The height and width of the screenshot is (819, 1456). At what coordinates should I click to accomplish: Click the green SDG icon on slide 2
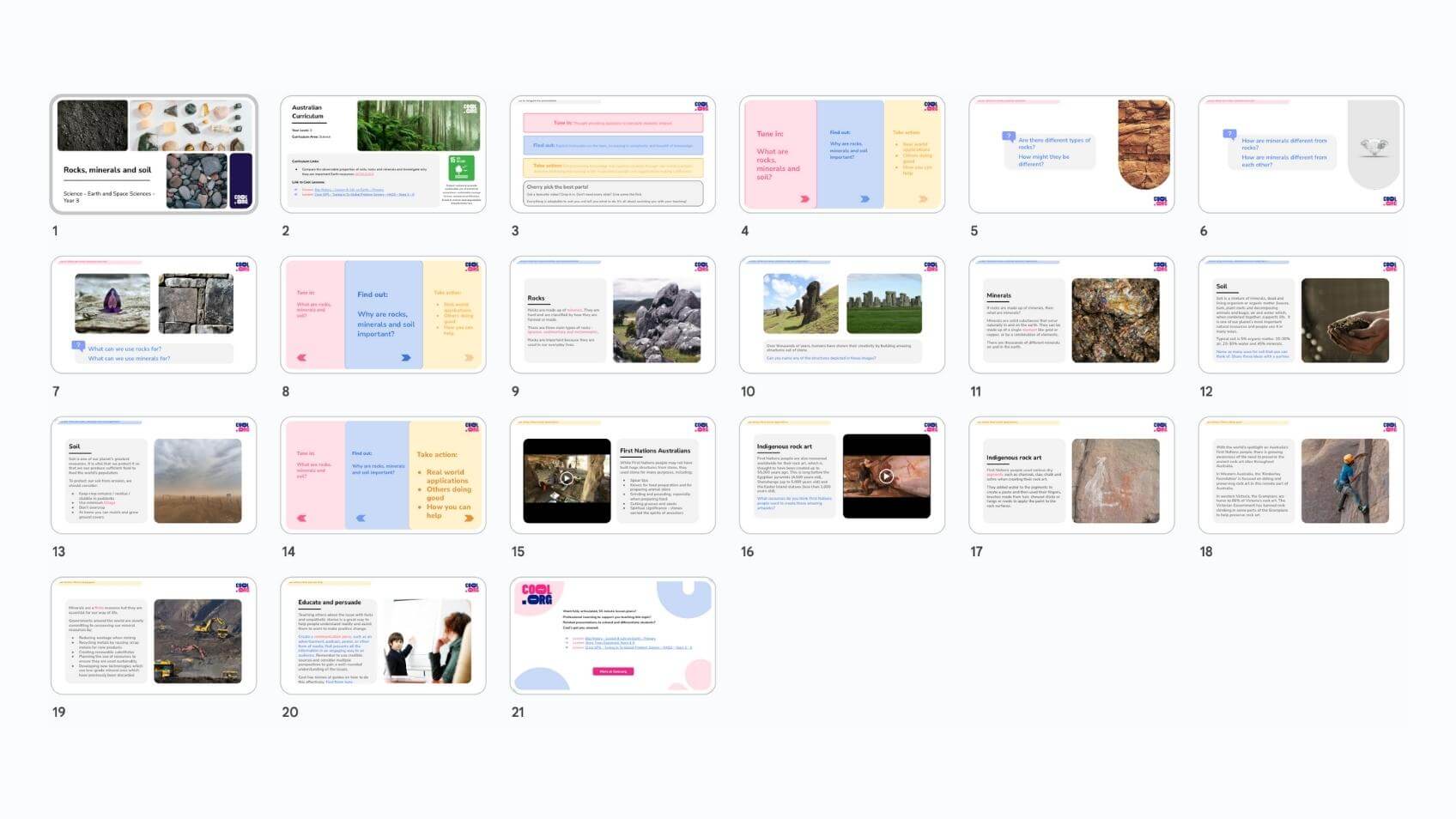click(461, 167)
